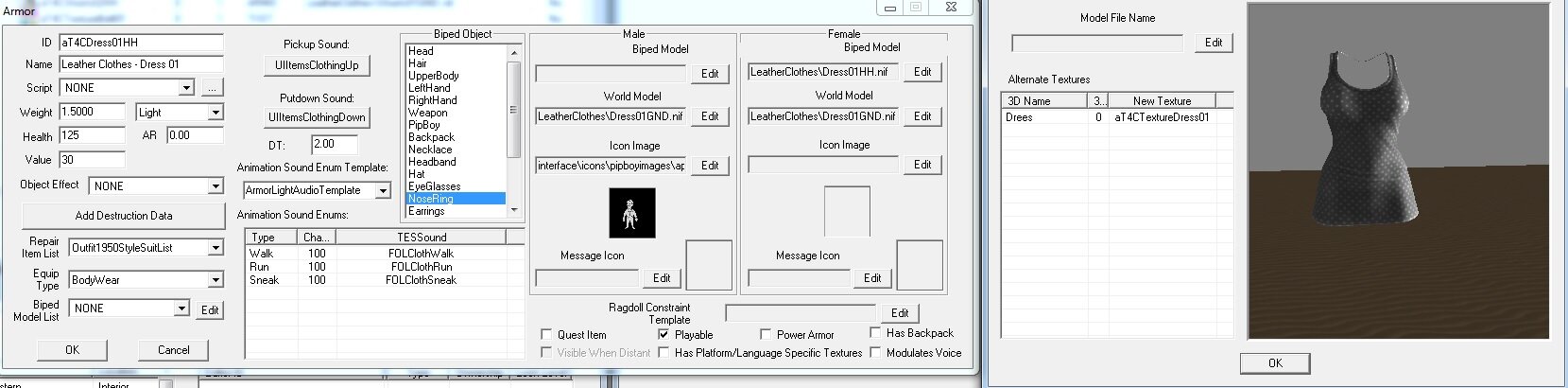Open the Equip Type BodyWear dropdown
This screenshot has height=388, width=1568.
click(x=215, y=280)
